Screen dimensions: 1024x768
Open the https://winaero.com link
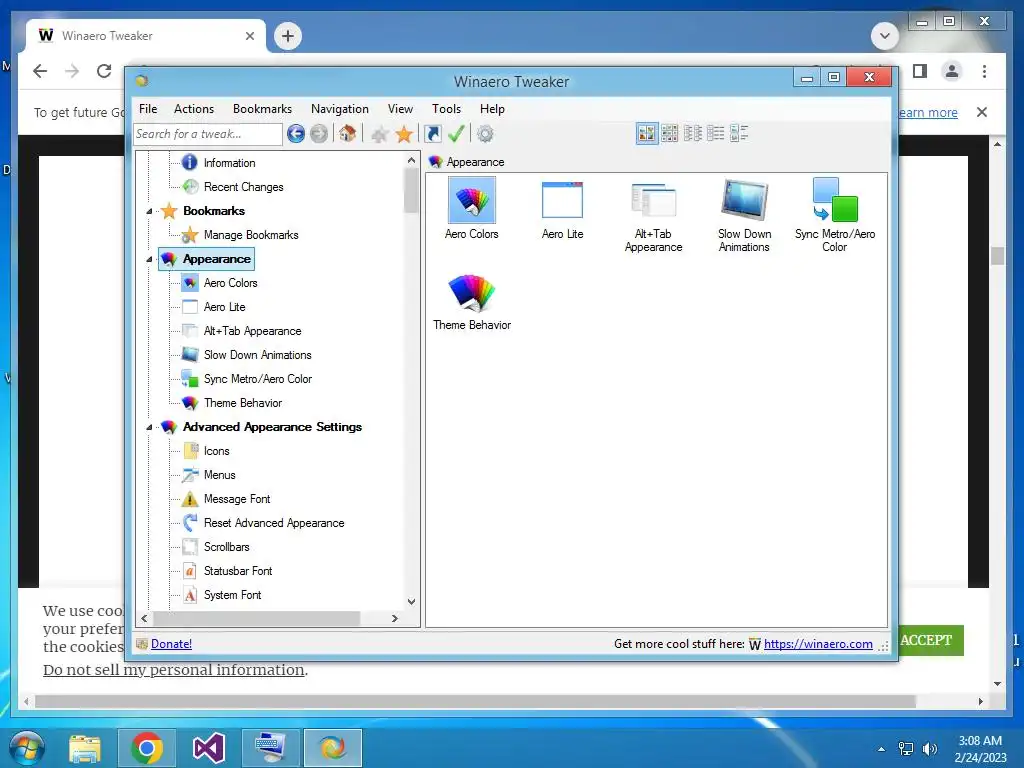pyautogui.click(x=818, y=644)
